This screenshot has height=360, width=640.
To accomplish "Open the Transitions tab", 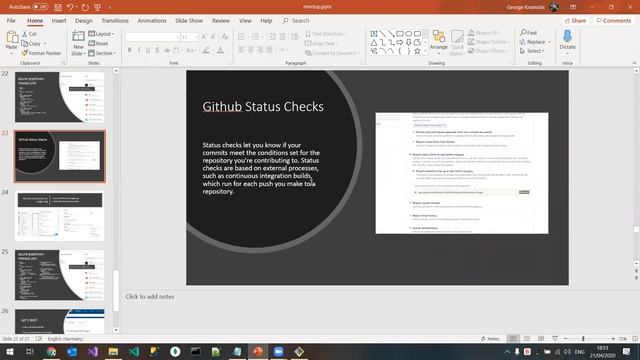I will [115, 20].
